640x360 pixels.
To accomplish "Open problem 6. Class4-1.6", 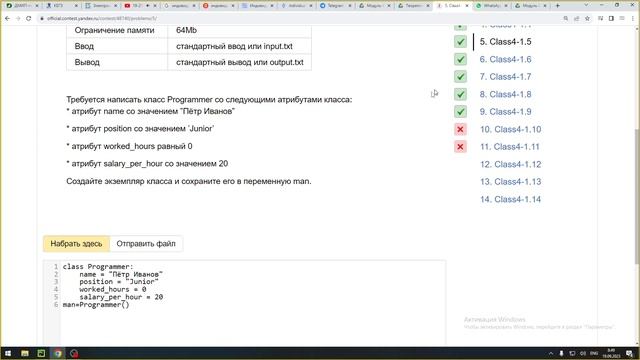I will pyautogui.click(x=505, y=59).
